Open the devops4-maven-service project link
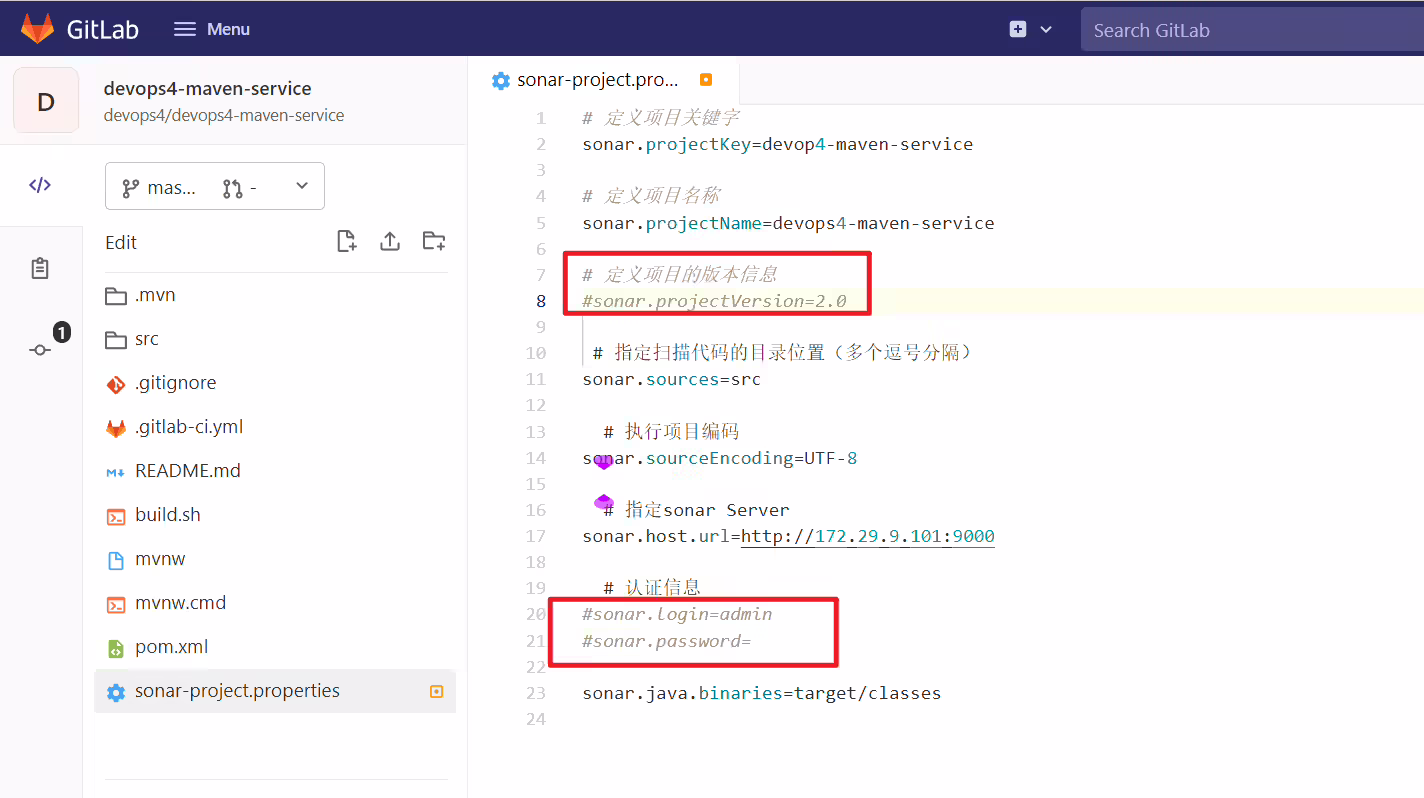Viewport: 1424px width, 798px height. click(x=208, y=89)
